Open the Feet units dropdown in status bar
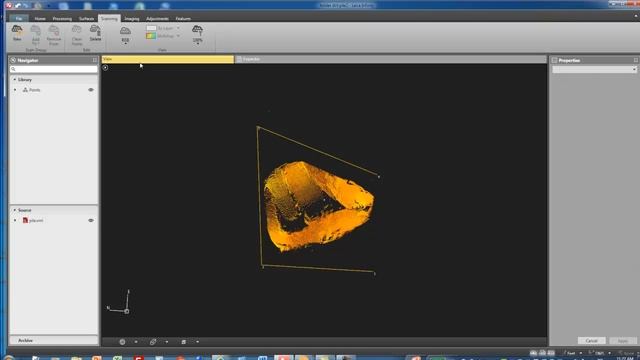The width and height of the screenshot is (640, 360). click(581, 353)
